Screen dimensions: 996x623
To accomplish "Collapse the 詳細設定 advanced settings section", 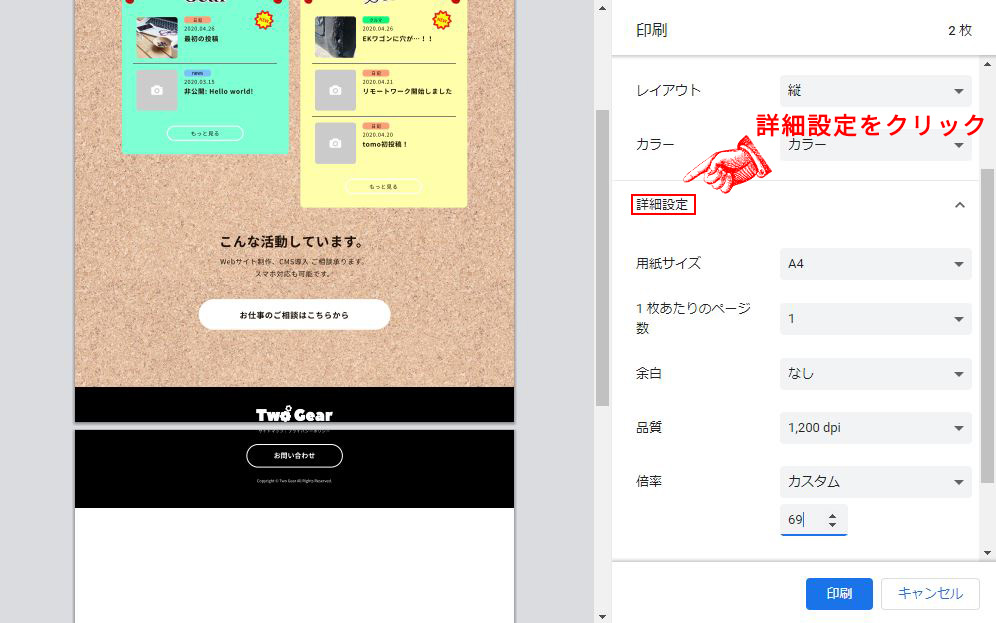I will click(x=959, y=204).
